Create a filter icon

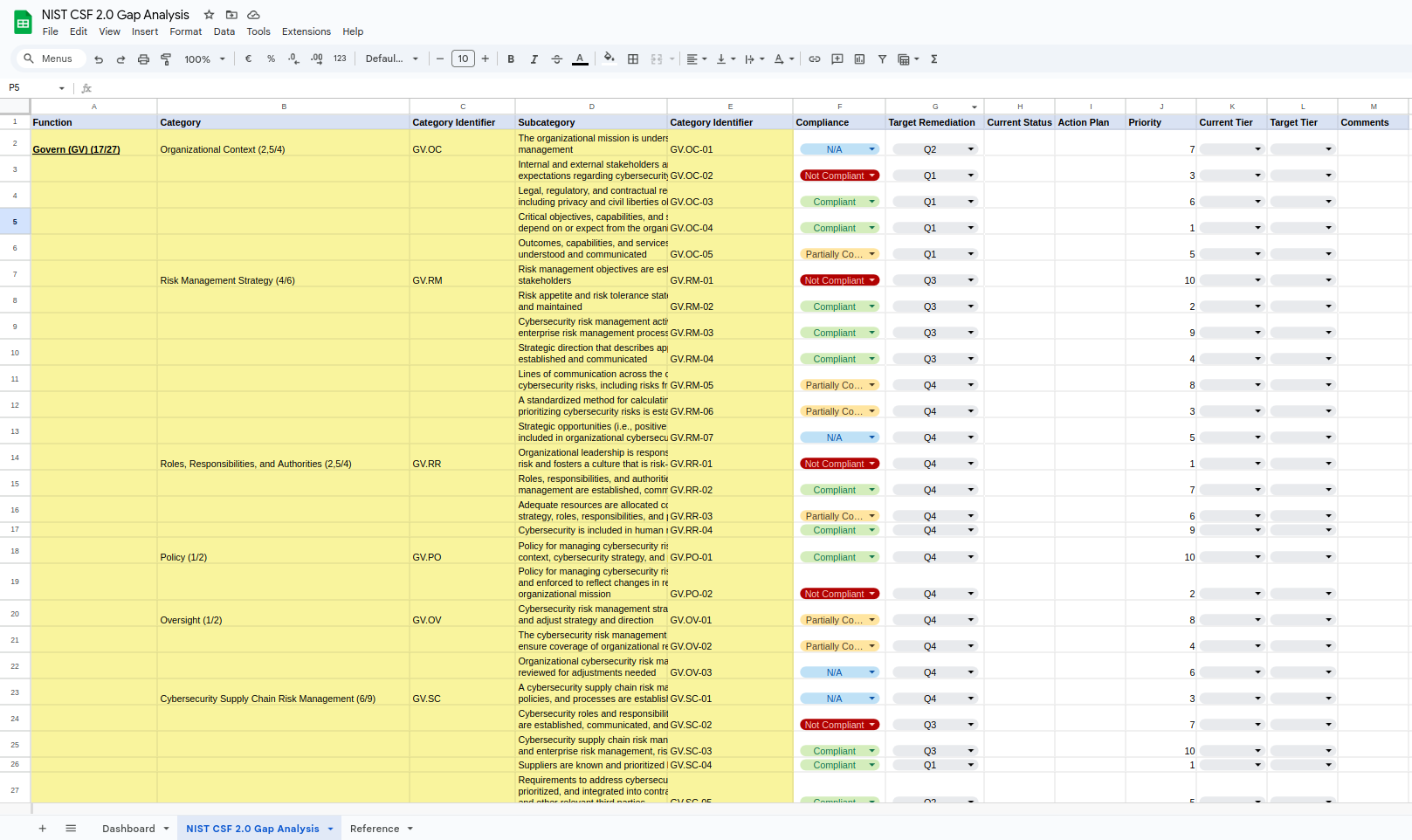click(x=883, y=59)
